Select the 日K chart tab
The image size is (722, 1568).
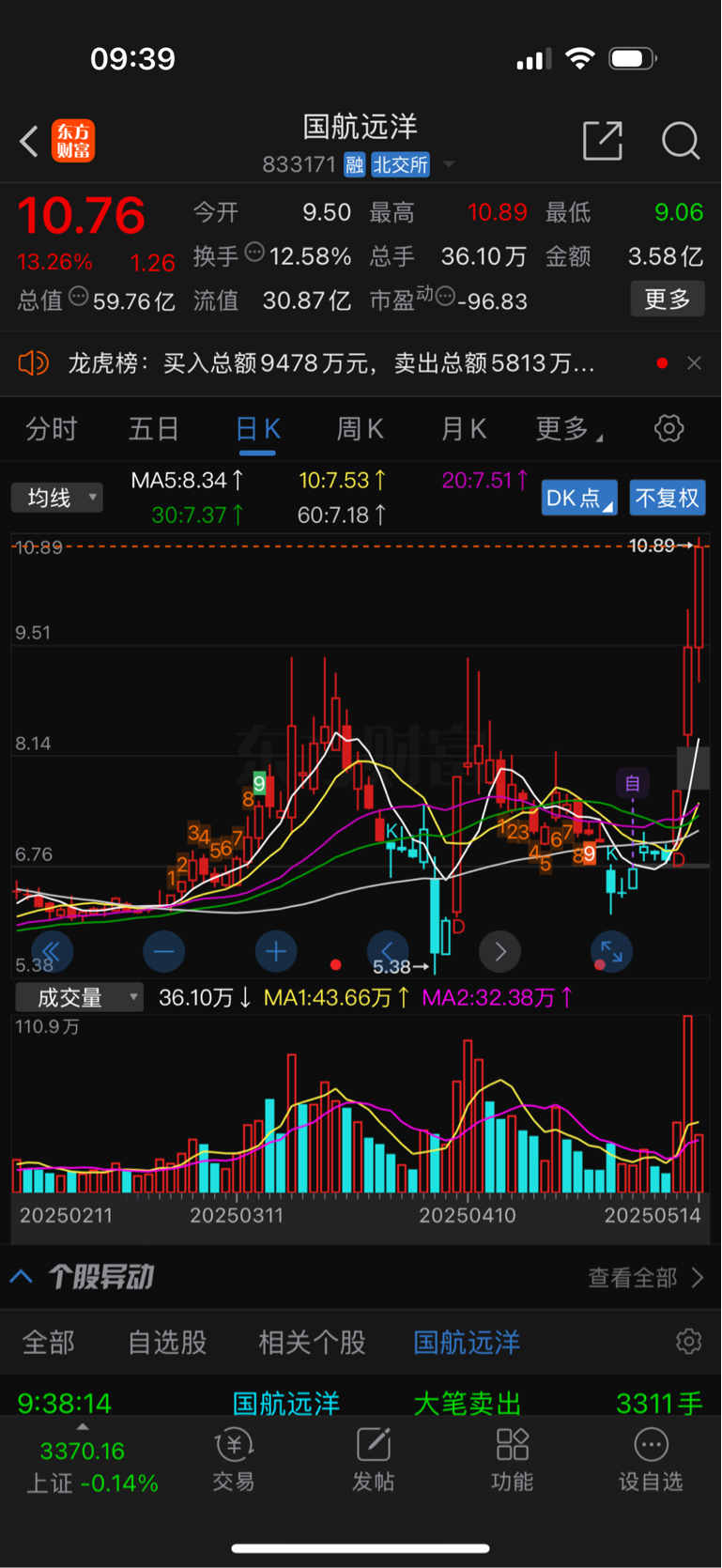257,430
